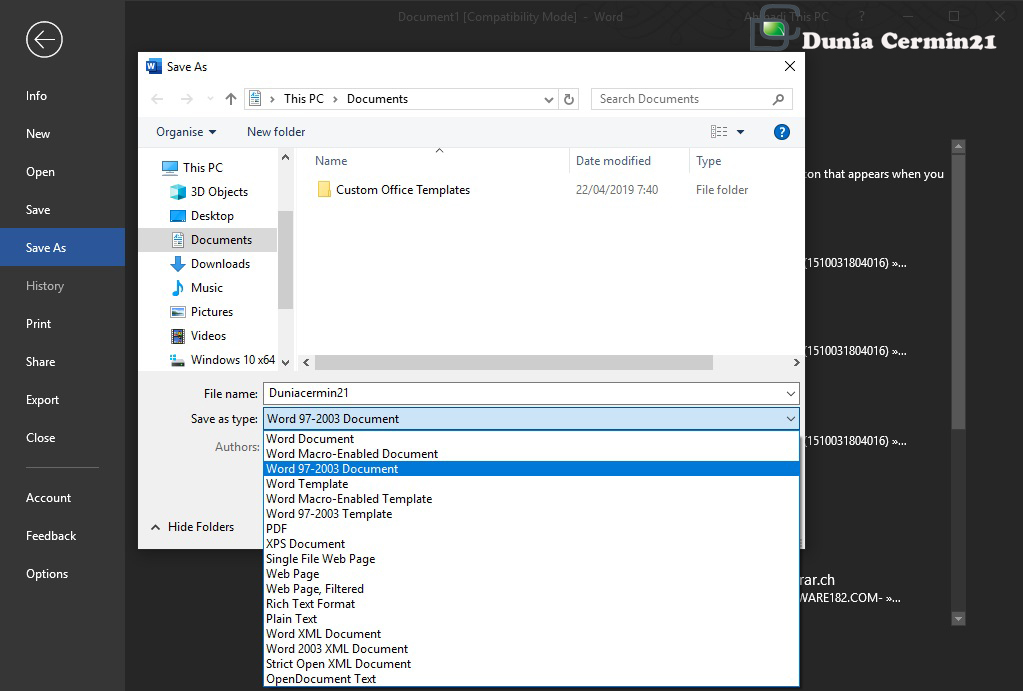This screenshot has width=1023, height=691.
Task: Click the This PC computer icon
Action: [x=170, y=168]
